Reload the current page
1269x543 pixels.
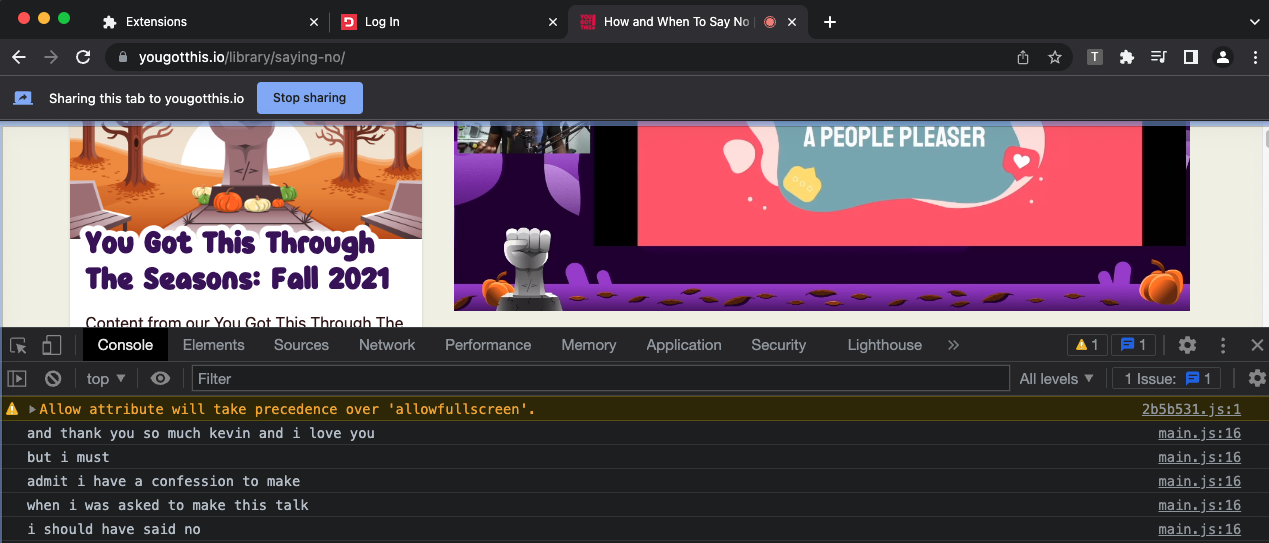83,57
